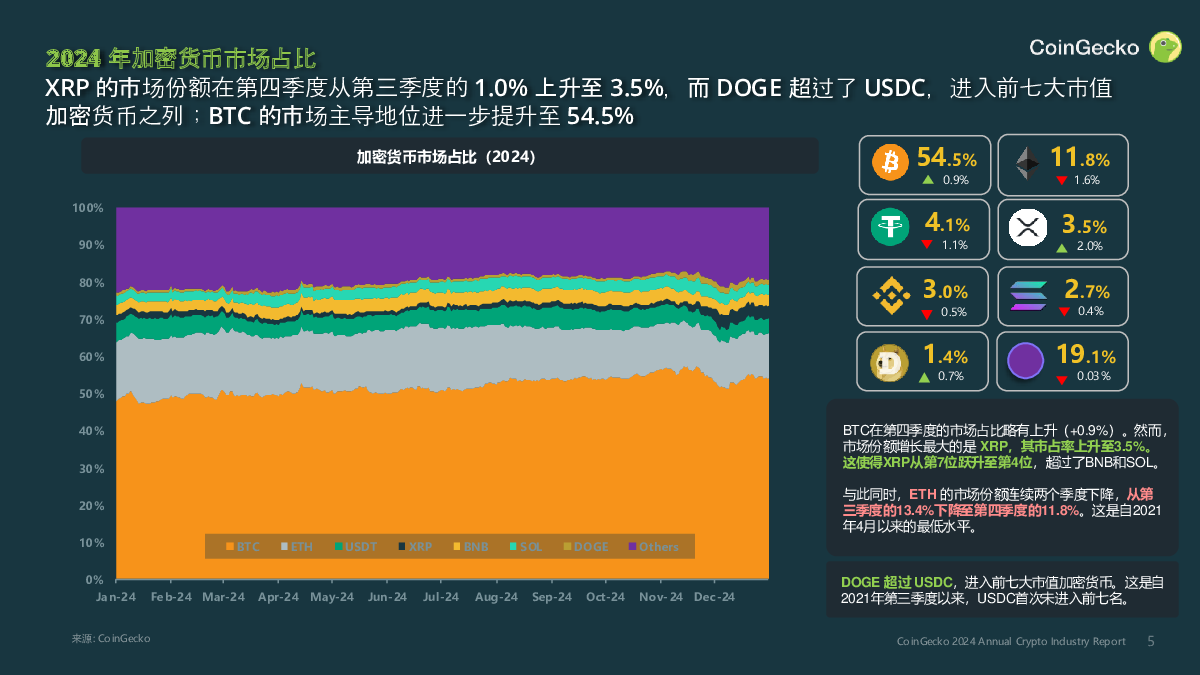Click the Ethereum diamond logo icon
The width and height of the screenshot is (1200, 675).
[1027, 163]
